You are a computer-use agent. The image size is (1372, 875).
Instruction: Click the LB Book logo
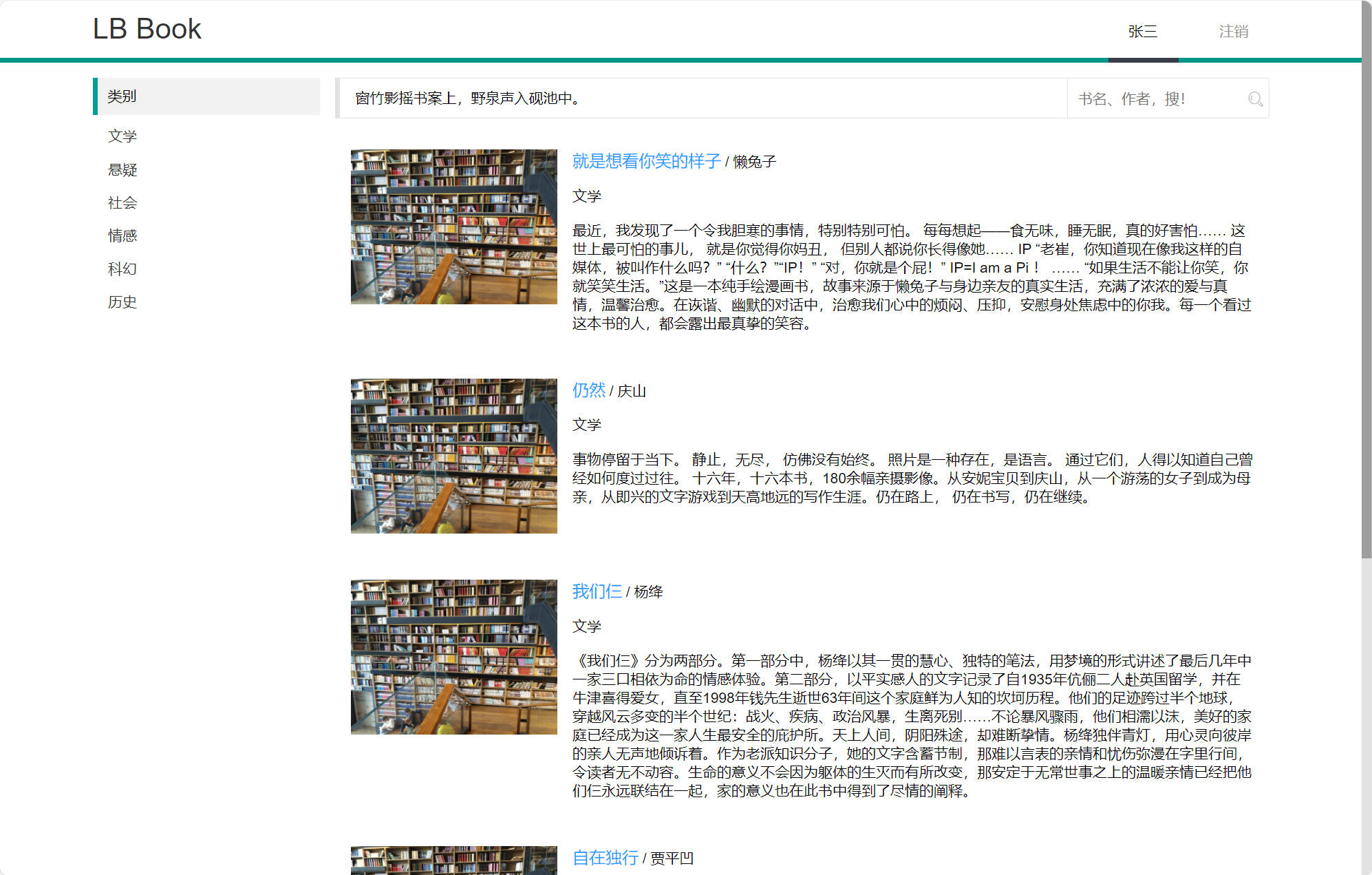147,28
